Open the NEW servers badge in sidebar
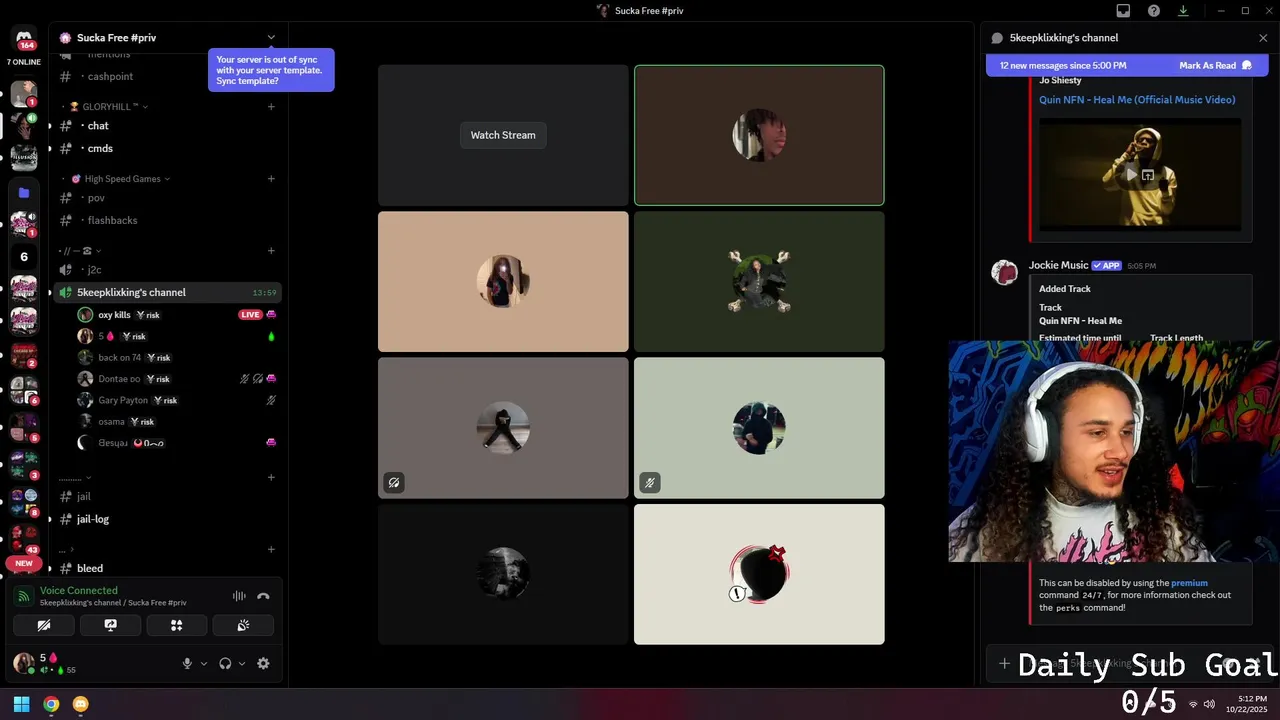The width and height of the screenshot is (1280, 720). tap(24, 563)
